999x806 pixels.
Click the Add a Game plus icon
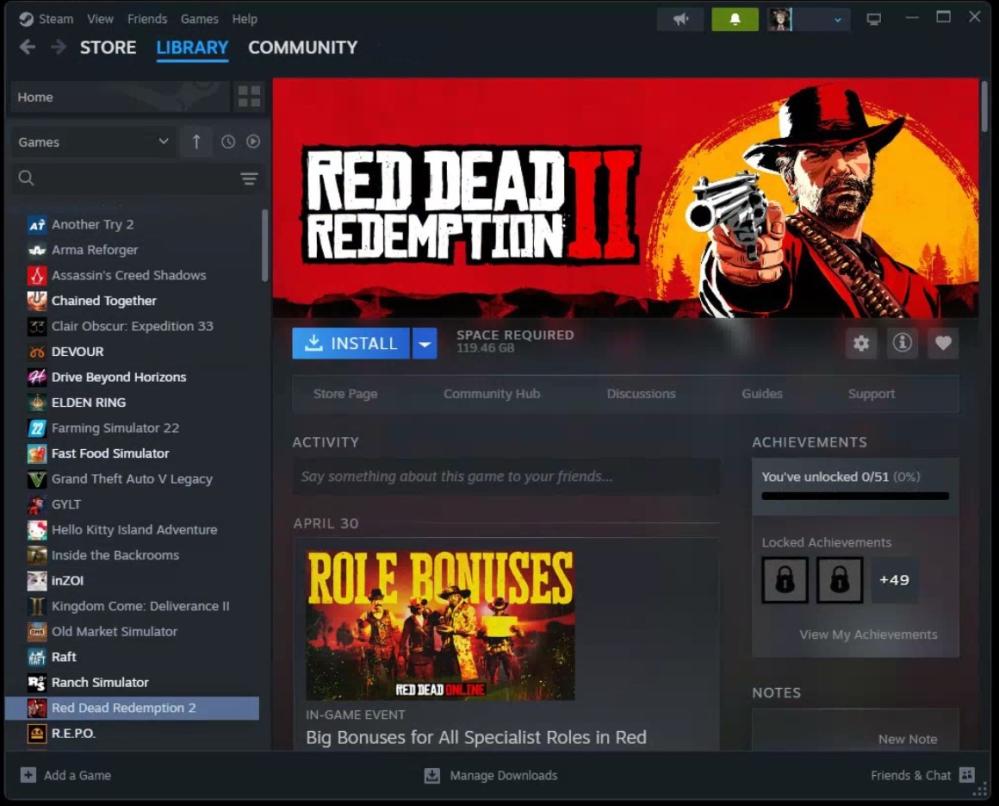28,775
